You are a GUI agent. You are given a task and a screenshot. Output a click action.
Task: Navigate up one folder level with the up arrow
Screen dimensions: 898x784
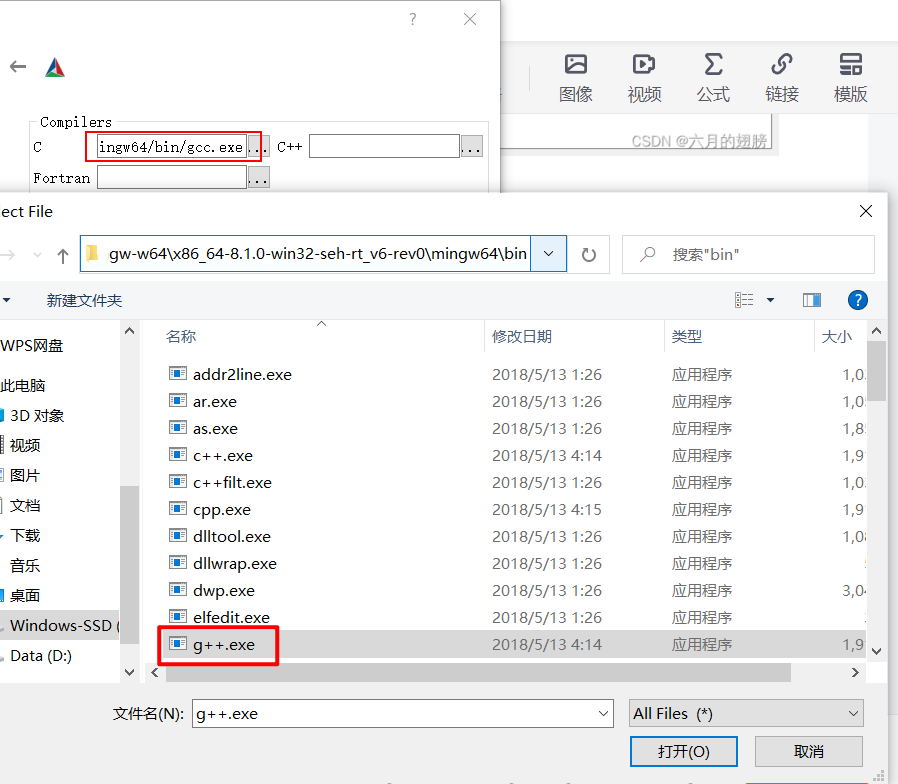pos(62,254)
